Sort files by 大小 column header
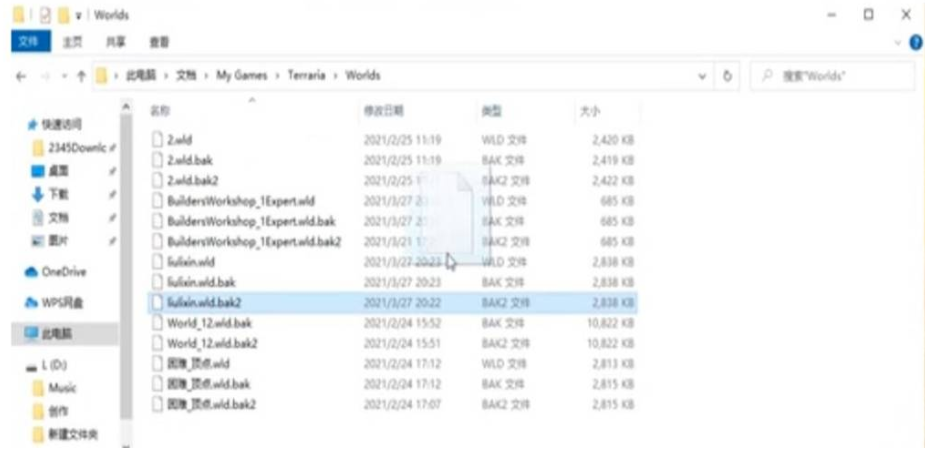The height and width of the screenshot is (453, 925). click(x=589, y=110)
